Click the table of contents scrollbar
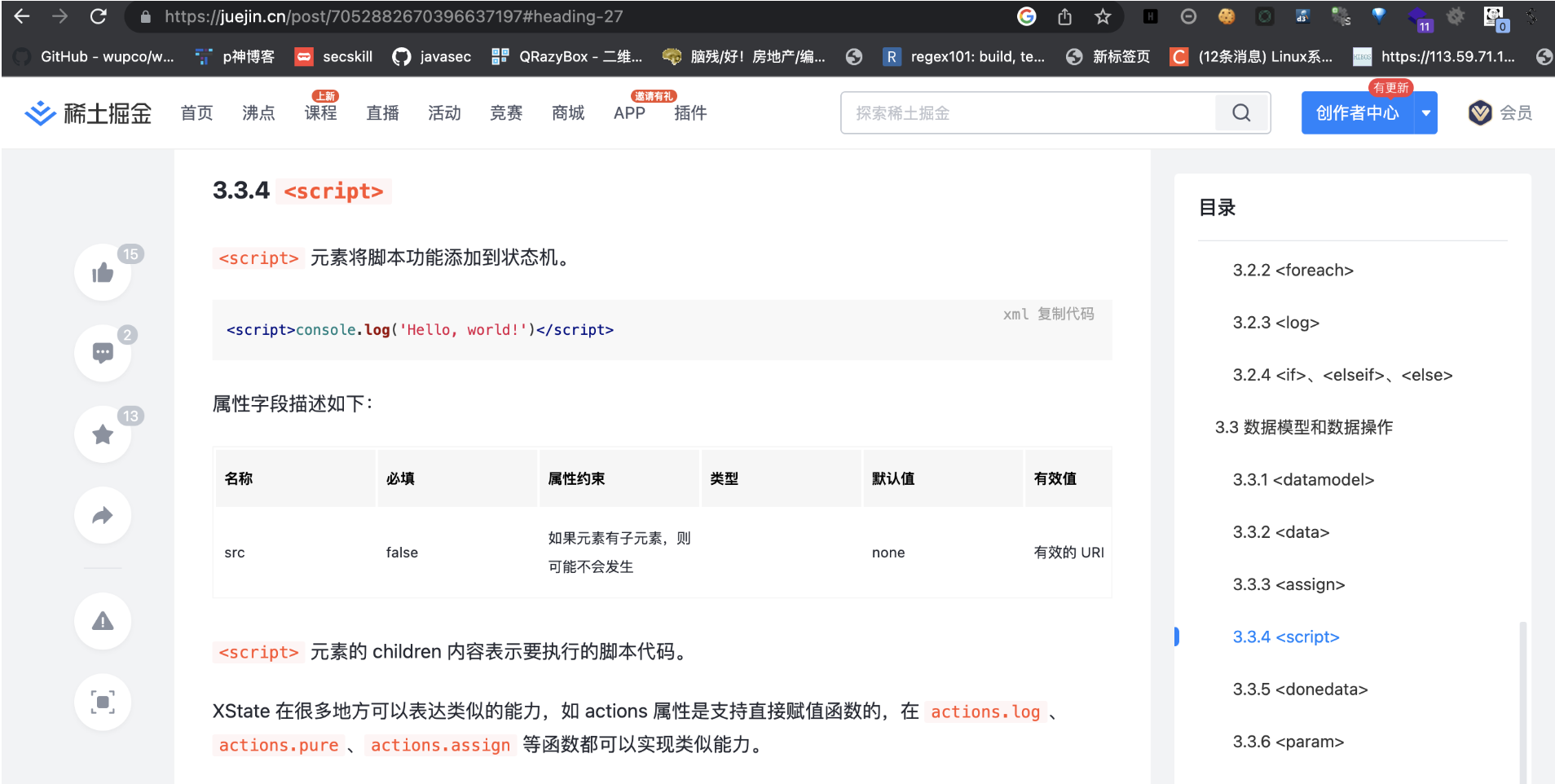Screen dimensions: 1555x784 tap(1522, 703)
